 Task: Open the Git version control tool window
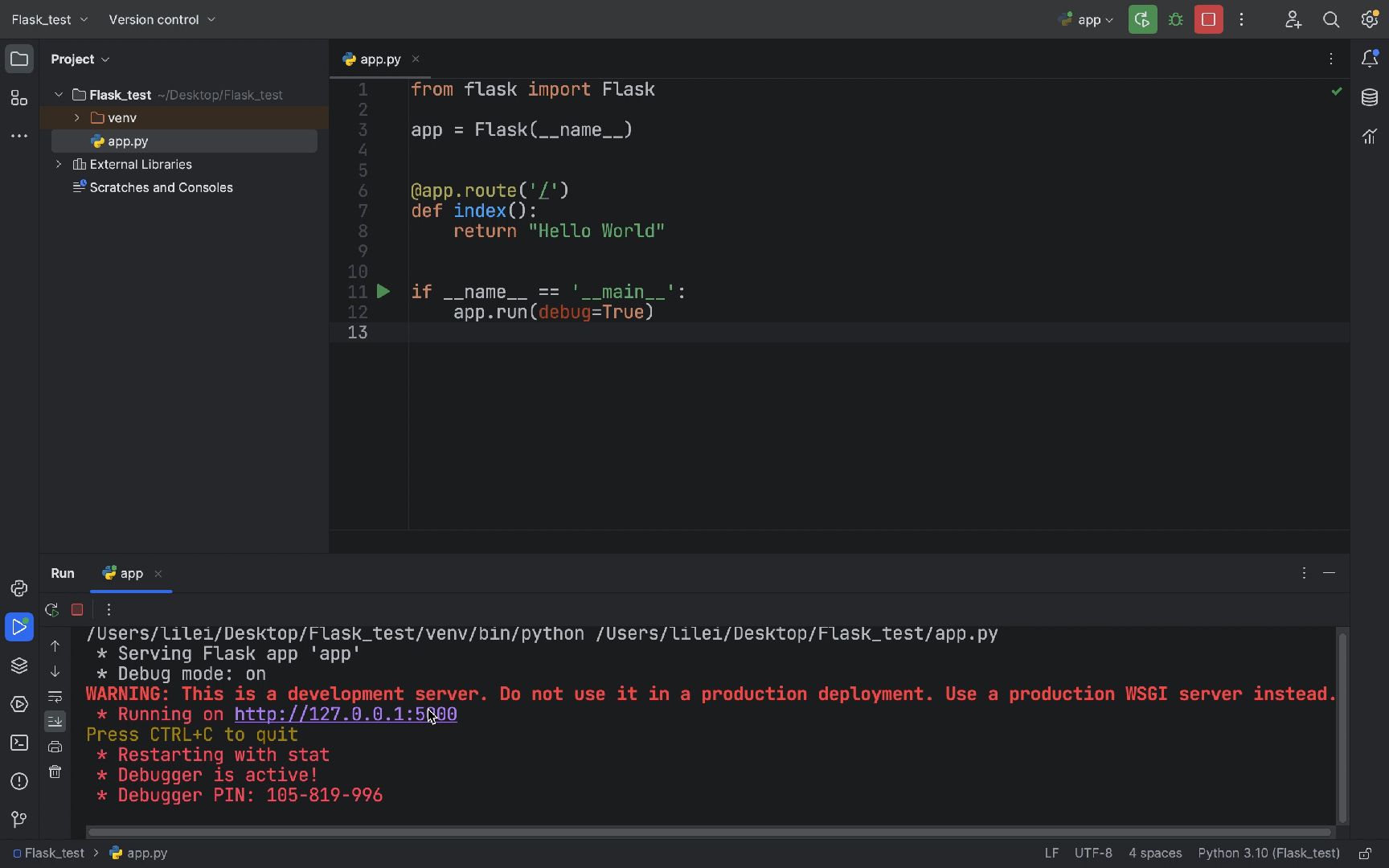[19, 819]
